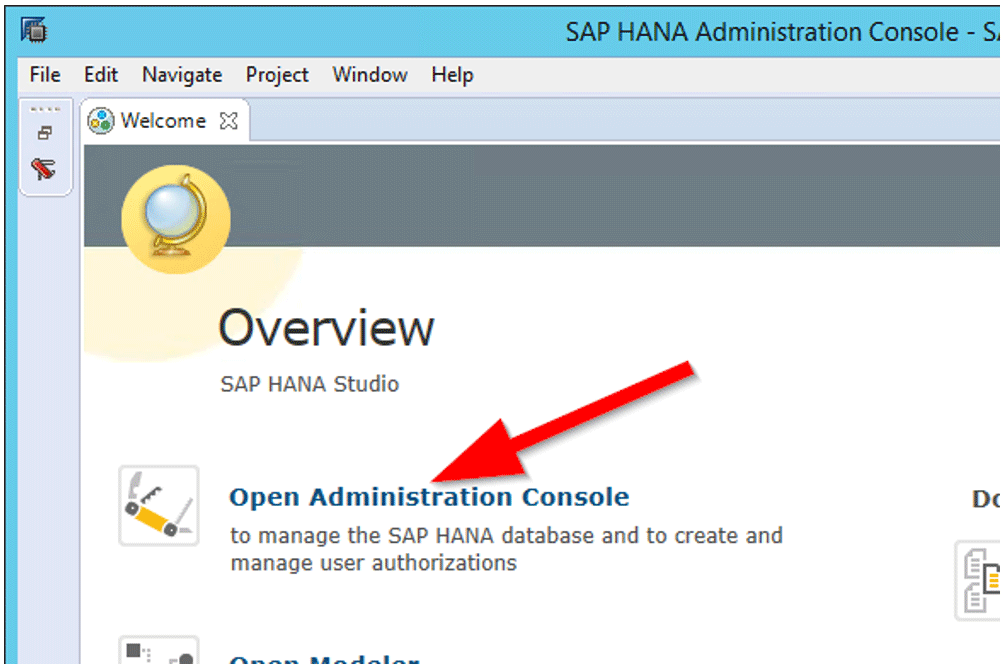Viewport: 1007px width, 670px height.
Task: Click the Open Modeler icon
Action: [159, 650]
